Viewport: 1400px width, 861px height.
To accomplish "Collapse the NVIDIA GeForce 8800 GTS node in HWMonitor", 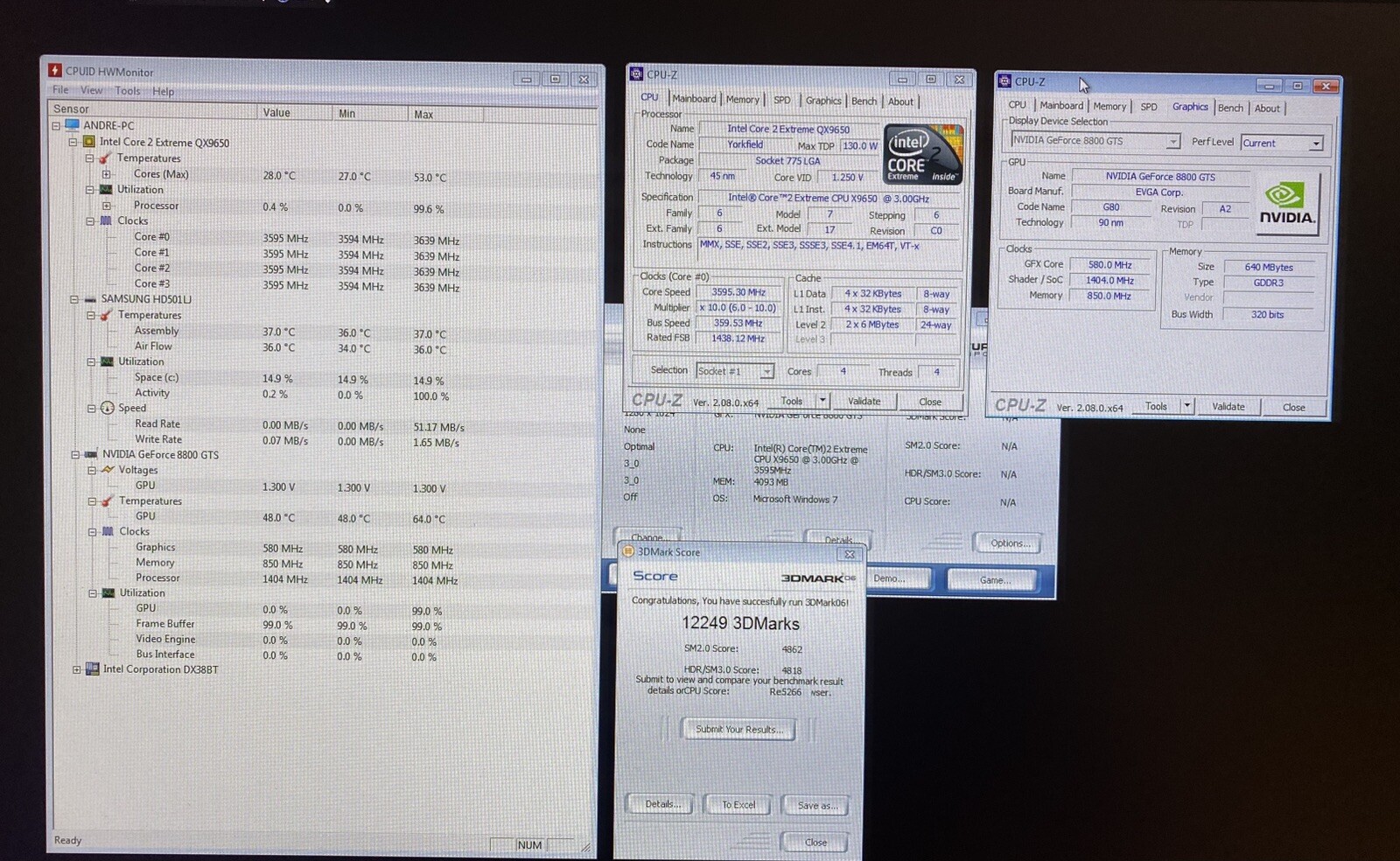I will pos(75,455).
